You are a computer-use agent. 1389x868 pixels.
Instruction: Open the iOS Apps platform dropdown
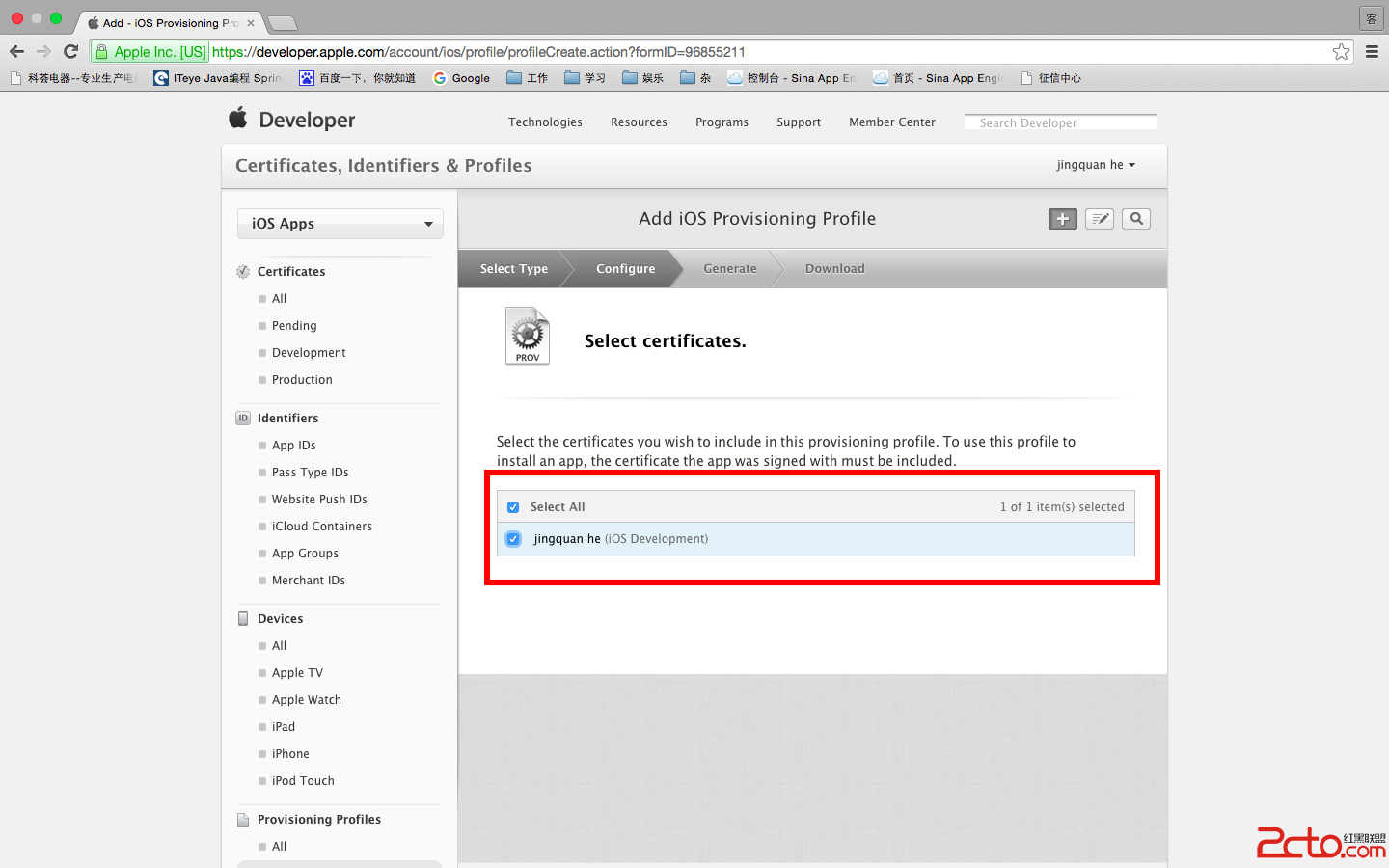tap(340, 224)
